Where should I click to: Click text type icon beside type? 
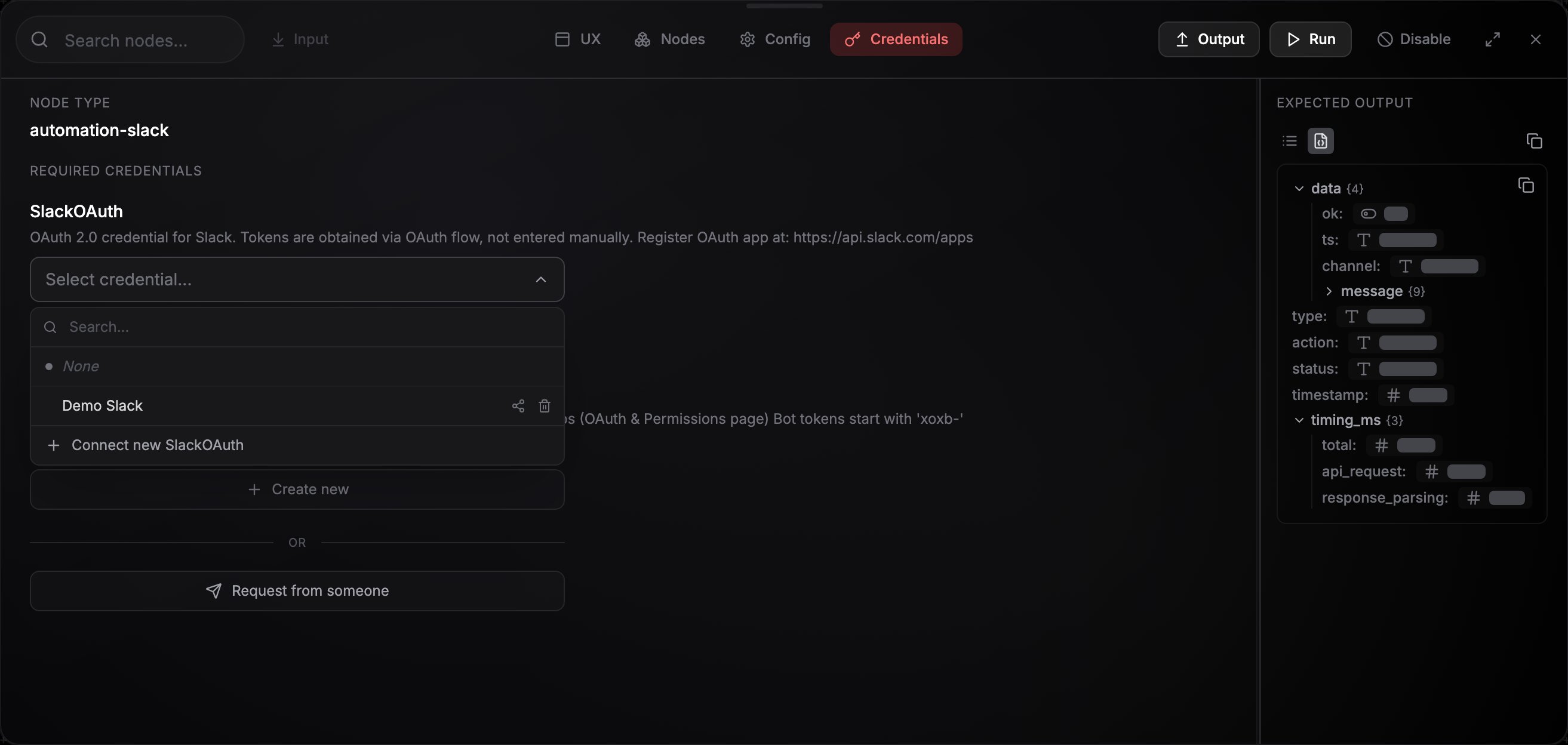pos(1352,316)
